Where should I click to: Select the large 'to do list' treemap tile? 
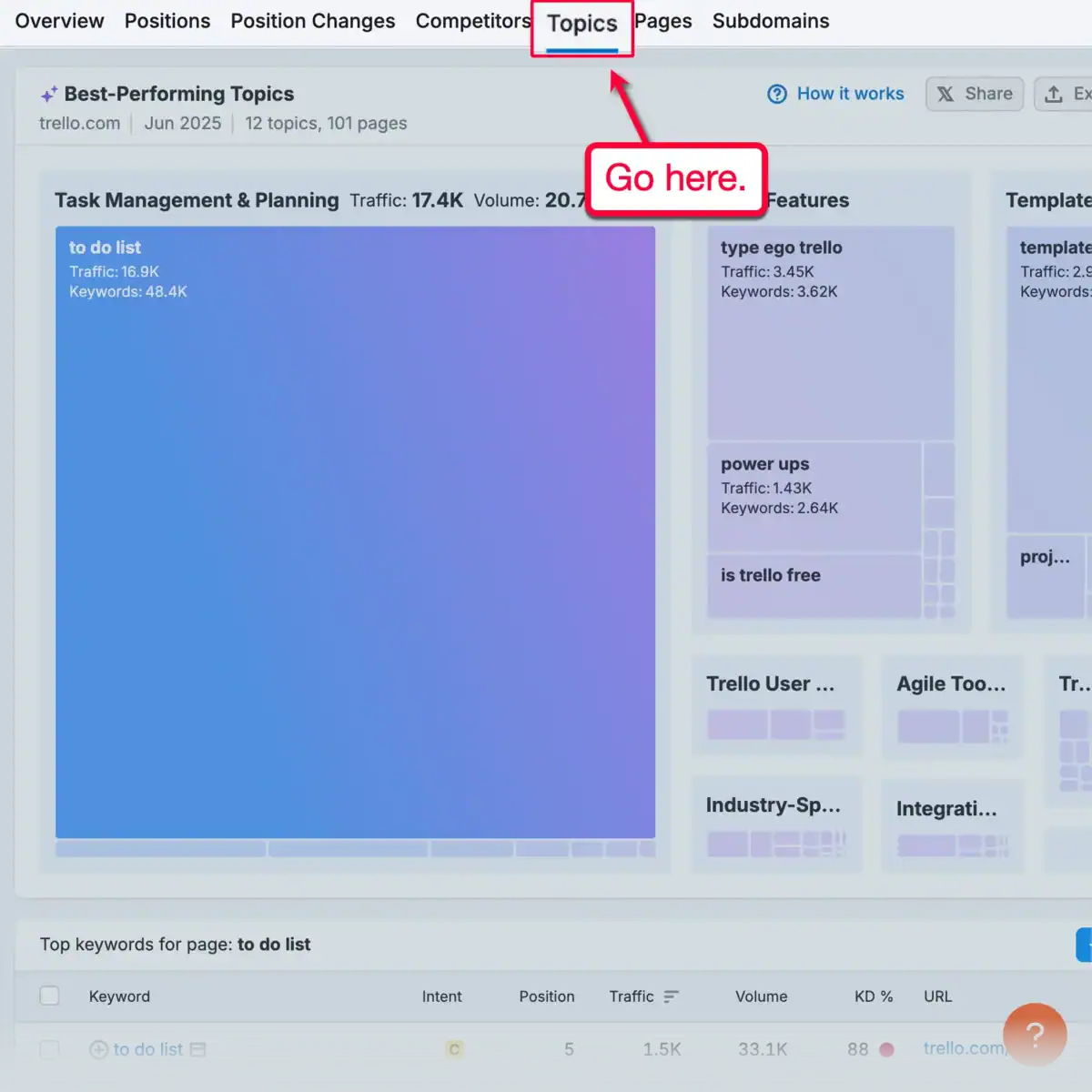point(355,532)
